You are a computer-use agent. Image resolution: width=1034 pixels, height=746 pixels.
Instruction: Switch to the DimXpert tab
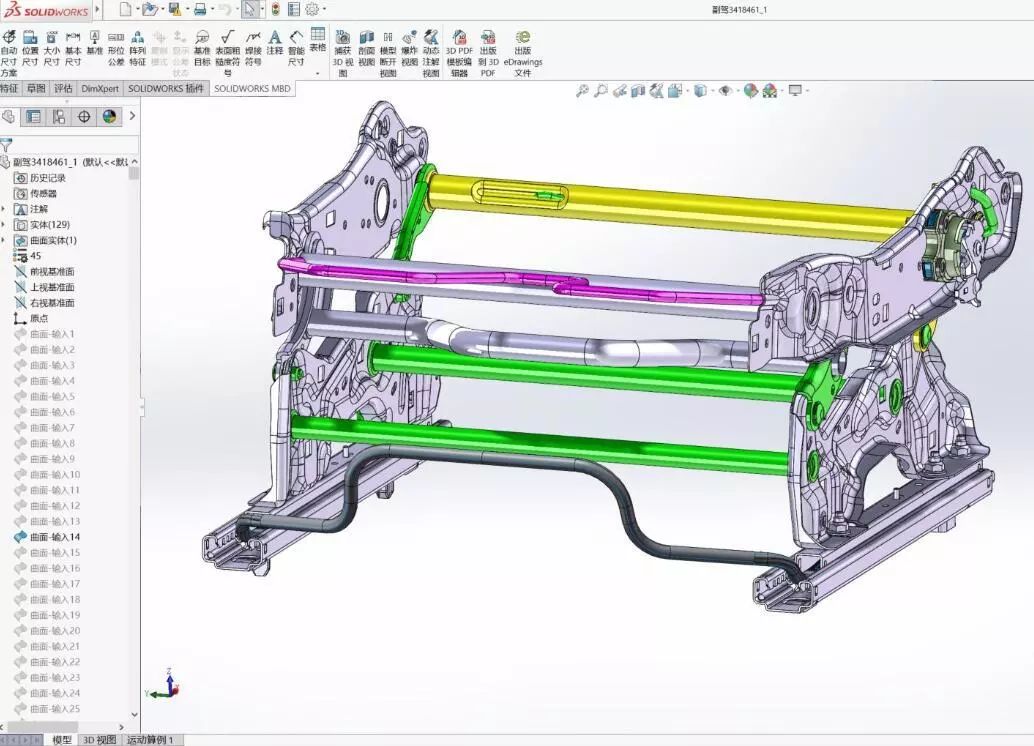(99, 88)
